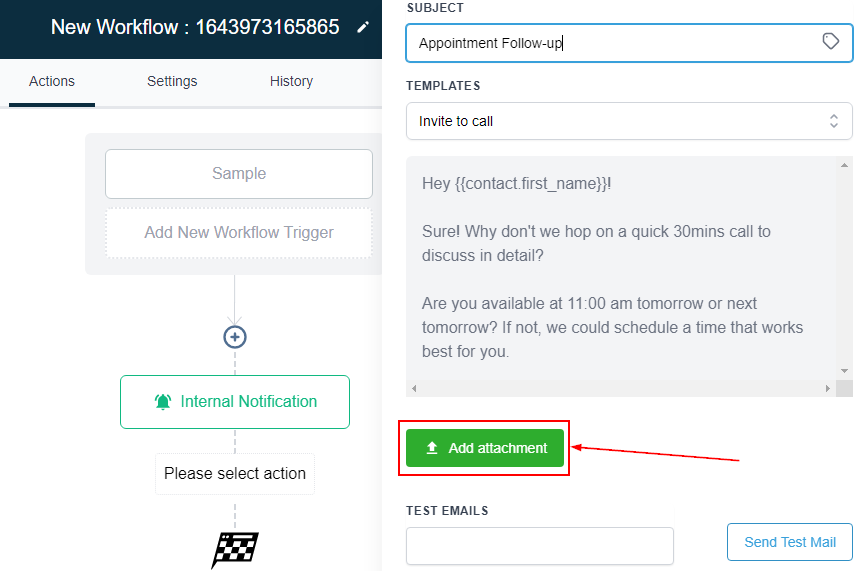Open the Internal Notification action node
Image resolution: width=858 pixels, height=571 pixels.
pos(235,402)
